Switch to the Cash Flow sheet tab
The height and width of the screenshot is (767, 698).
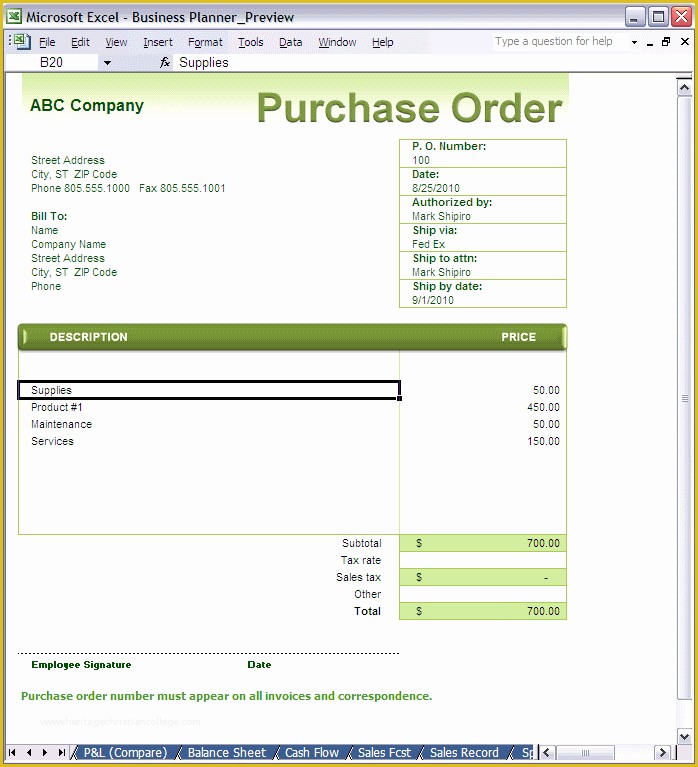[x=312, y=752]
